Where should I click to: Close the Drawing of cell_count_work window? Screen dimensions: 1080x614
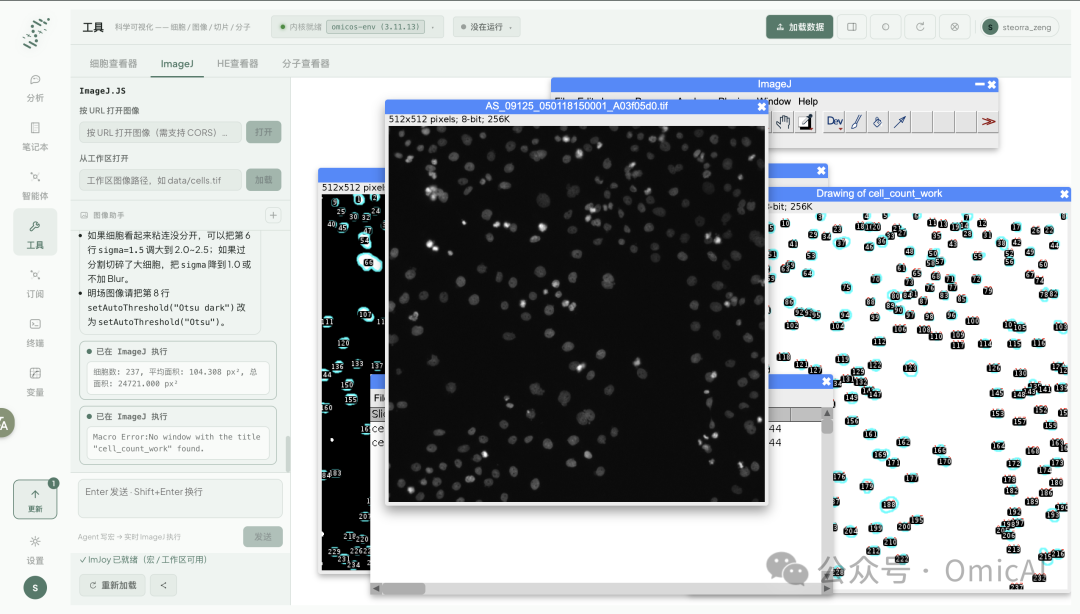(x=1064, y=194)
